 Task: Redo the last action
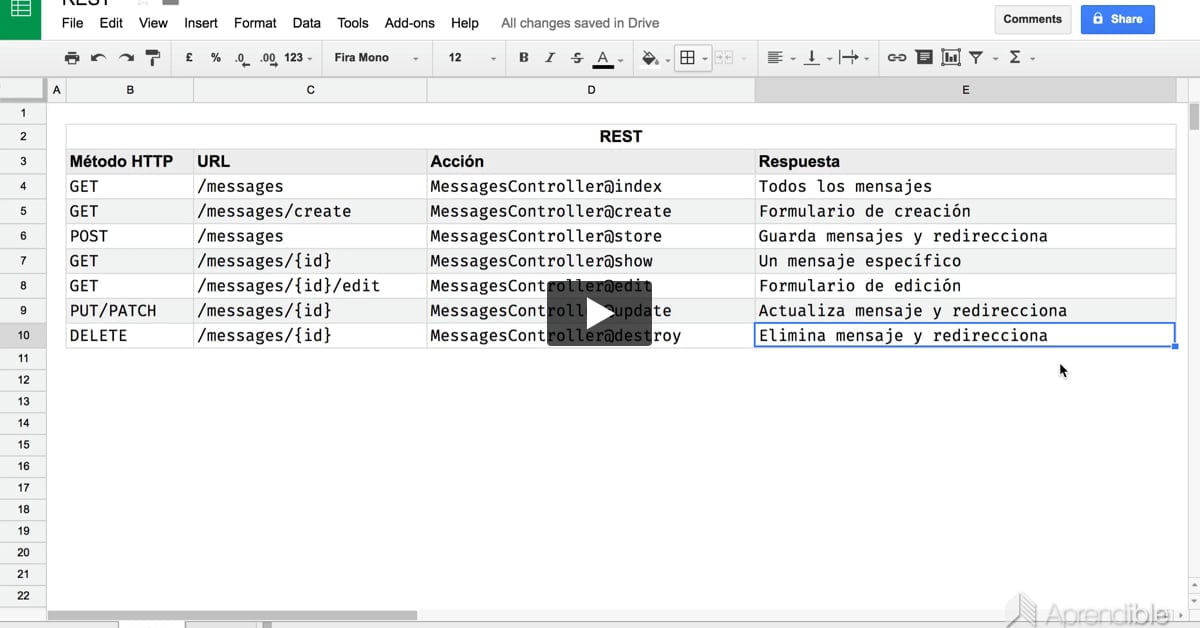click(126, 58)
